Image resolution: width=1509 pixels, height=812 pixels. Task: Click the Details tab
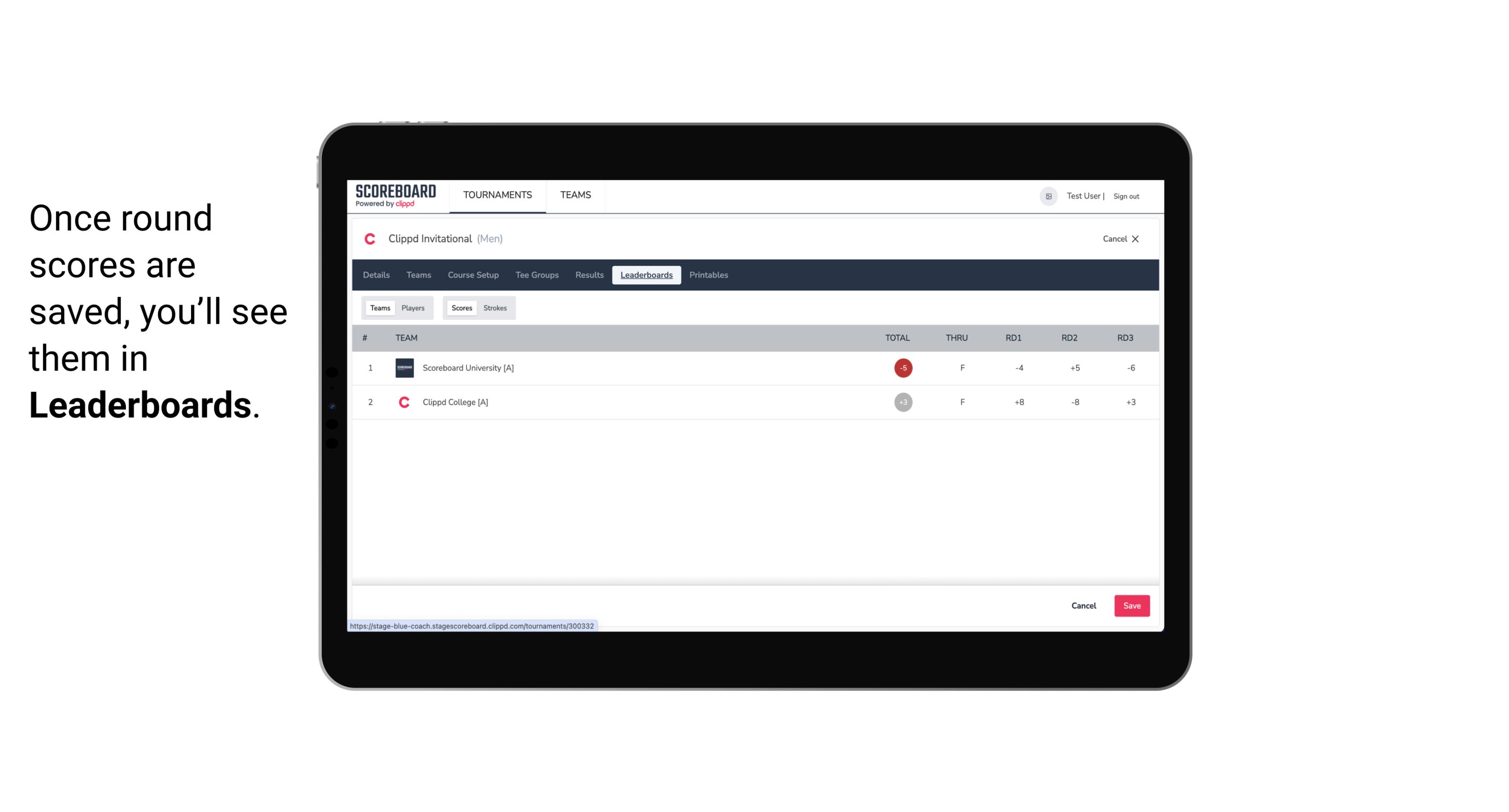click(x=376, y=275)
